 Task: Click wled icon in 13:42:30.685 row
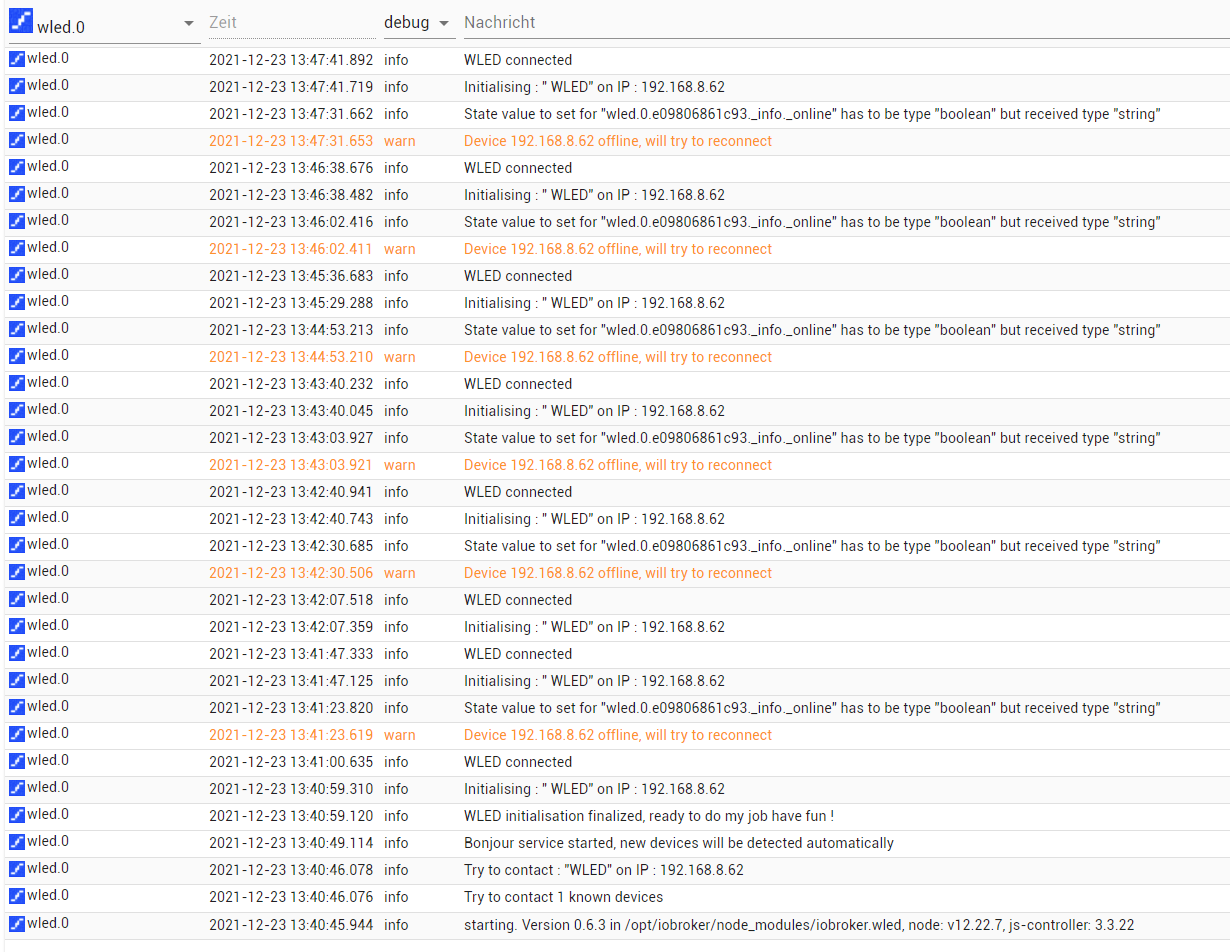pyautogui.click(x=17, y=545)
